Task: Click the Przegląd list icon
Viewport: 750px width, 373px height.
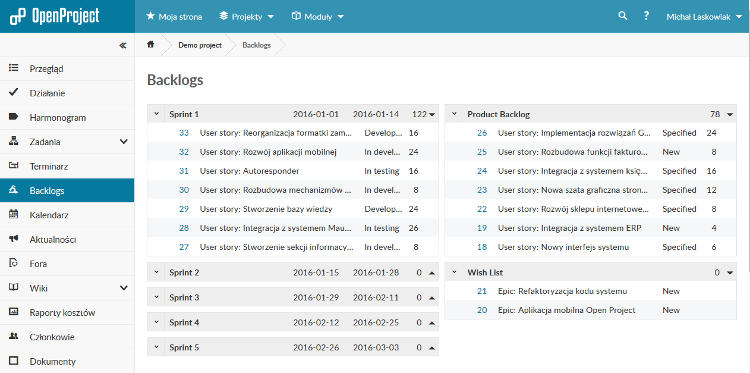Action: tap(13, 68)
